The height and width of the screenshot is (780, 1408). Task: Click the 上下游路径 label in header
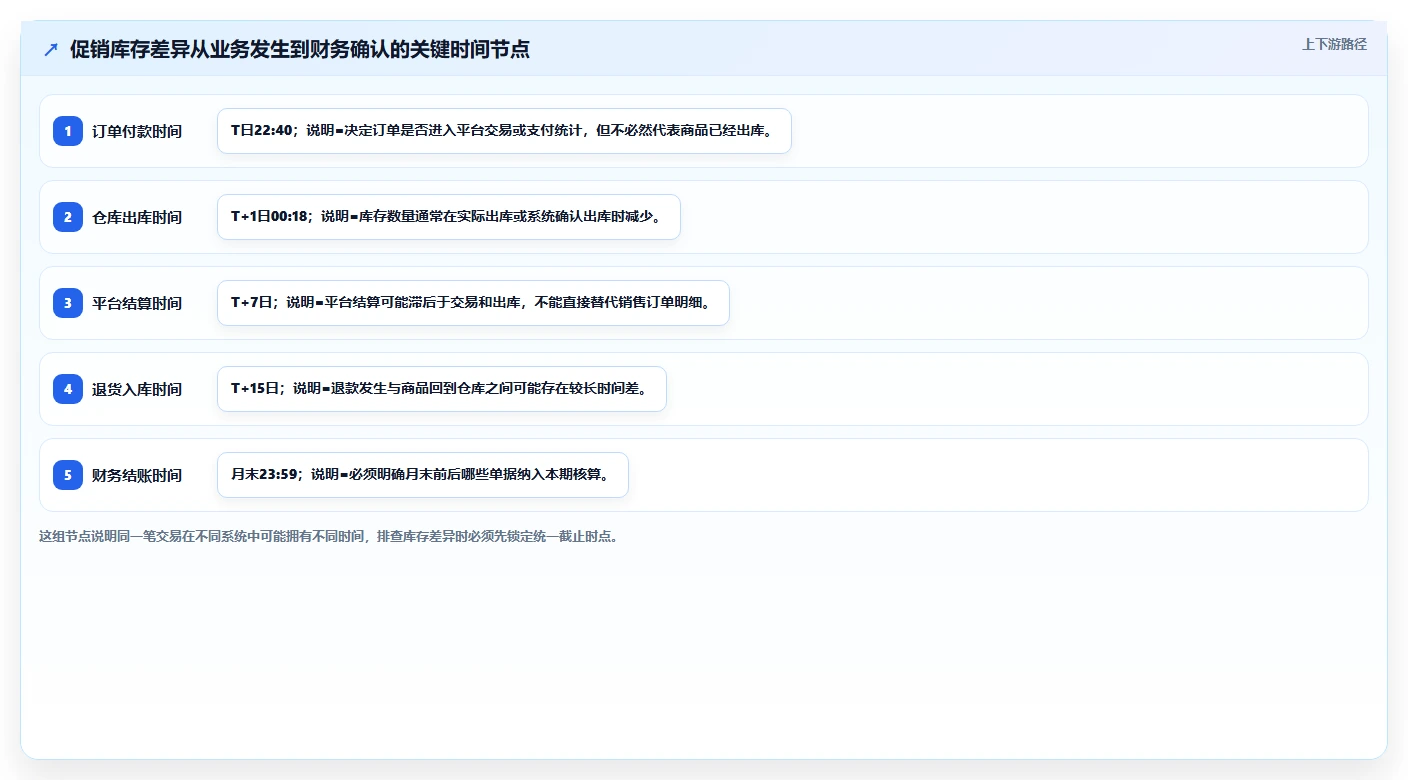(1334, 44)
